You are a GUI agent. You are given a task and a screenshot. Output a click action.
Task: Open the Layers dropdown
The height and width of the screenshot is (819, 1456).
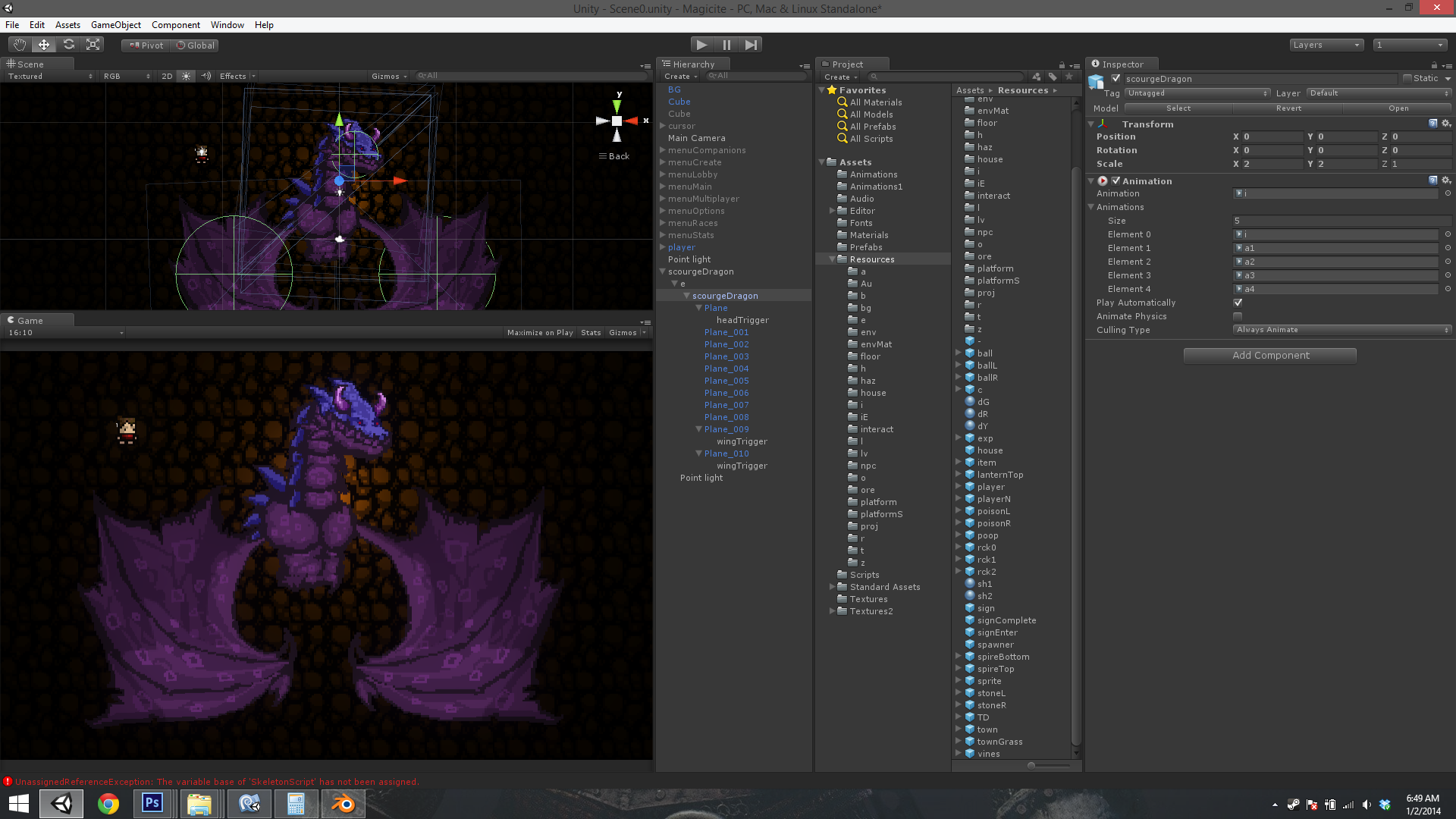(1326, 45)
